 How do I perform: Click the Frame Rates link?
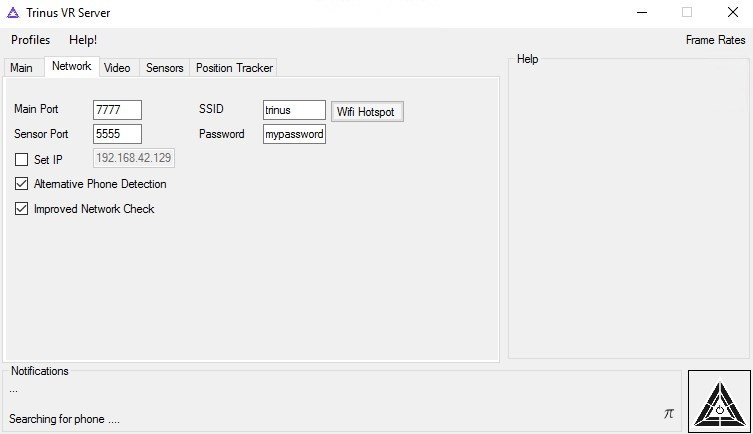pyautogui.click(x=716, y=40)
